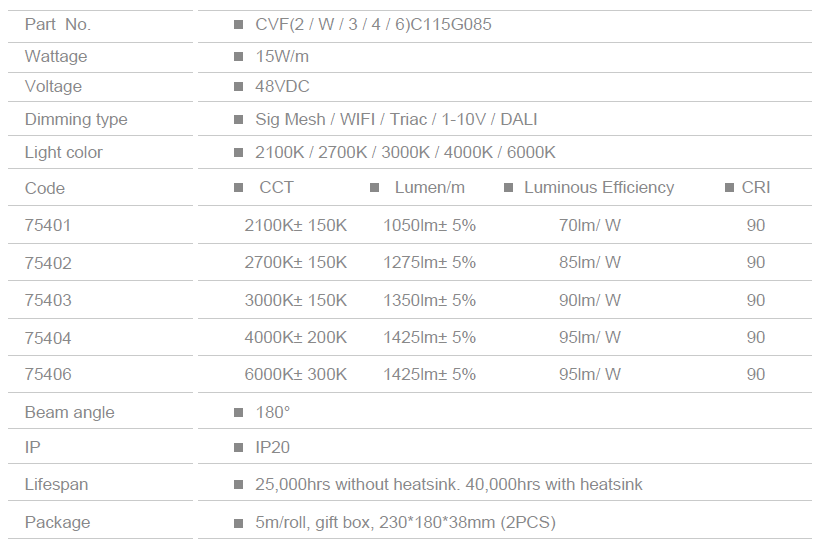Click the bullet icon before Luminous Efficiency

pos(508,187)
